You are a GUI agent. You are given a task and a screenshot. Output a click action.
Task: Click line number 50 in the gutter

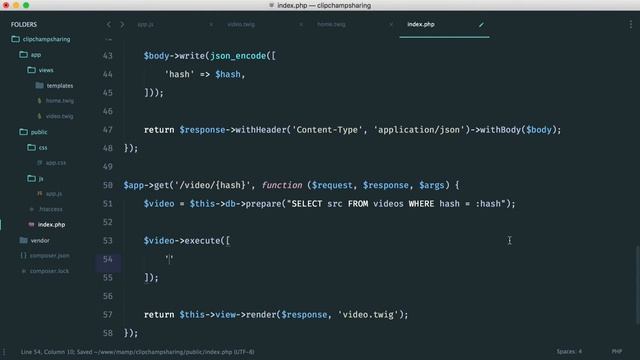coord(108,185)
